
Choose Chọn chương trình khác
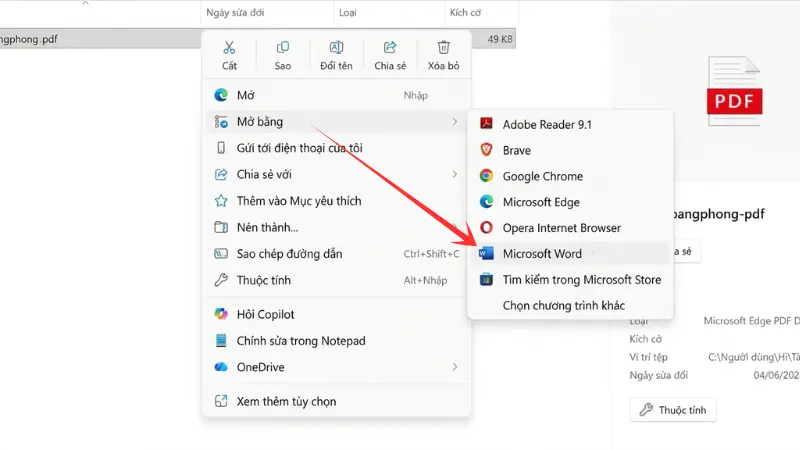coord(570,305)
